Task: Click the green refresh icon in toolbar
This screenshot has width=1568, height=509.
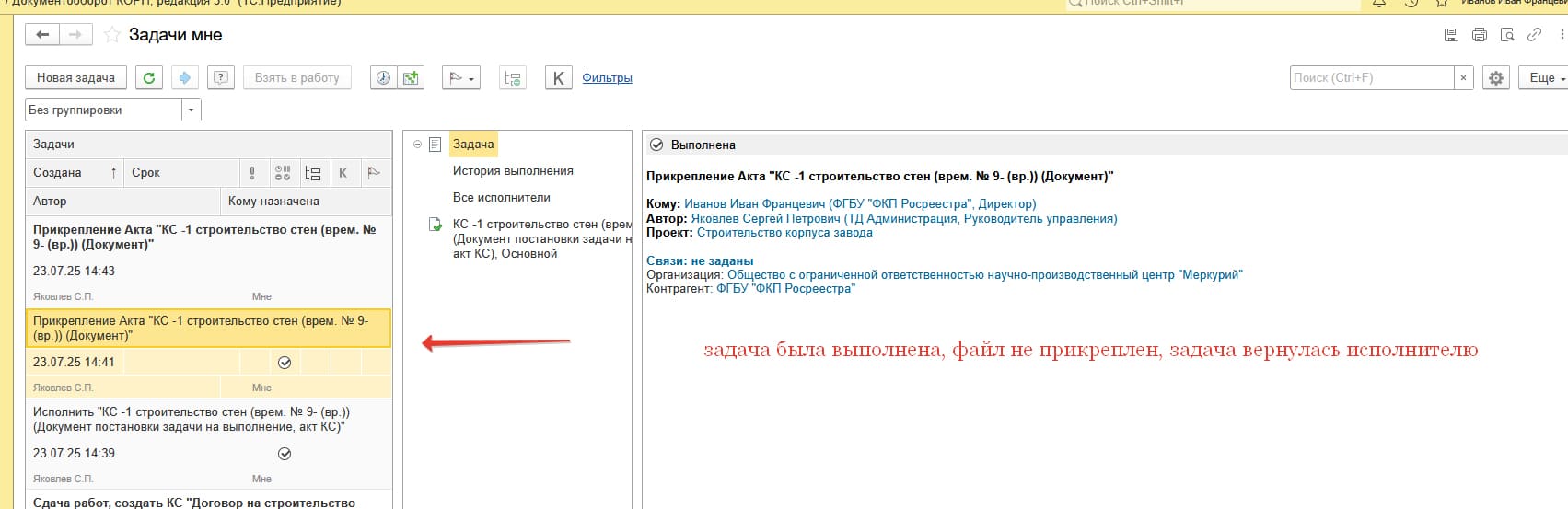Action: (149, 78)
